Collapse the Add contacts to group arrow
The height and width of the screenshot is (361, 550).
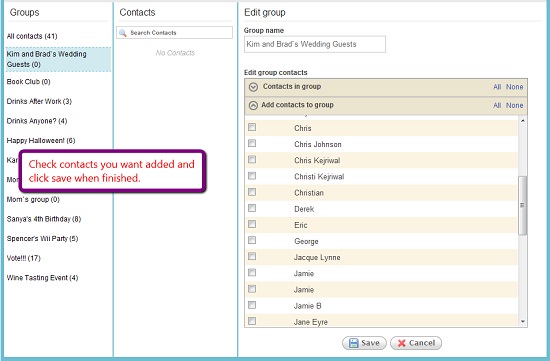(x=253, y=105)
